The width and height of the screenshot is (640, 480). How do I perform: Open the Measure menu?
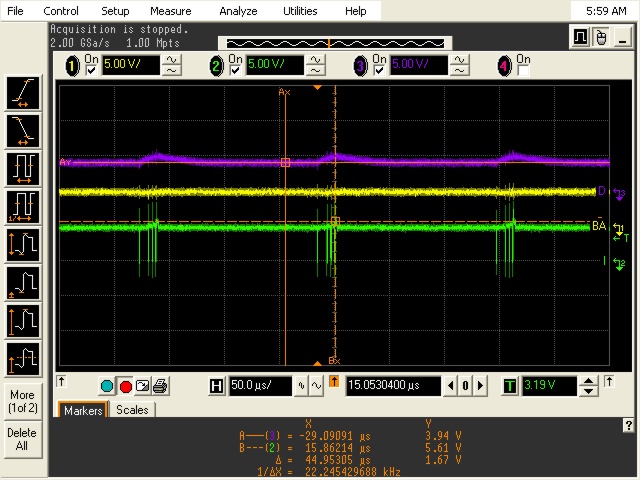[171, 11]
